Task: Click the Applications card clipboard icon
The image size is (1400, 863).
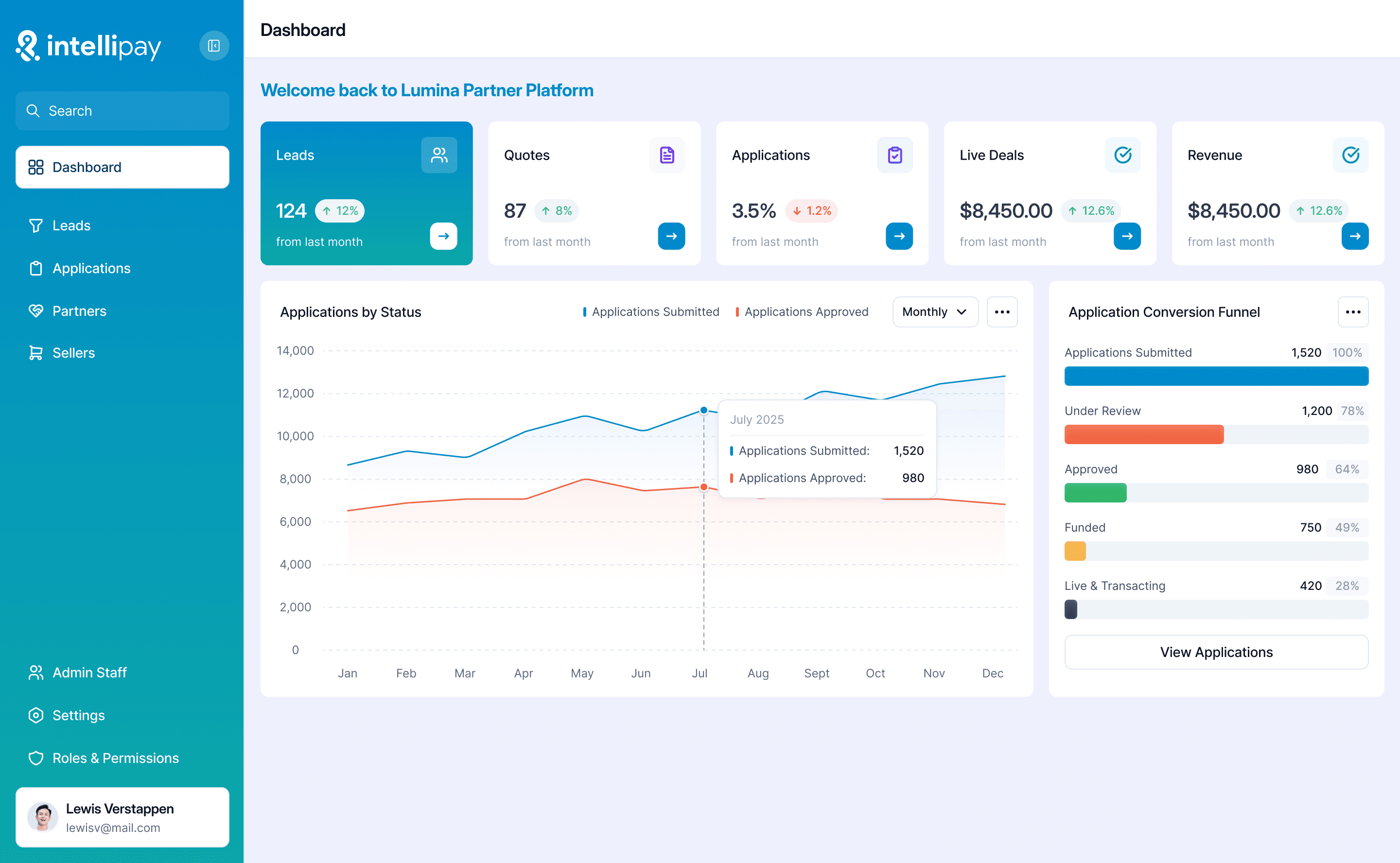Action: 894,155
